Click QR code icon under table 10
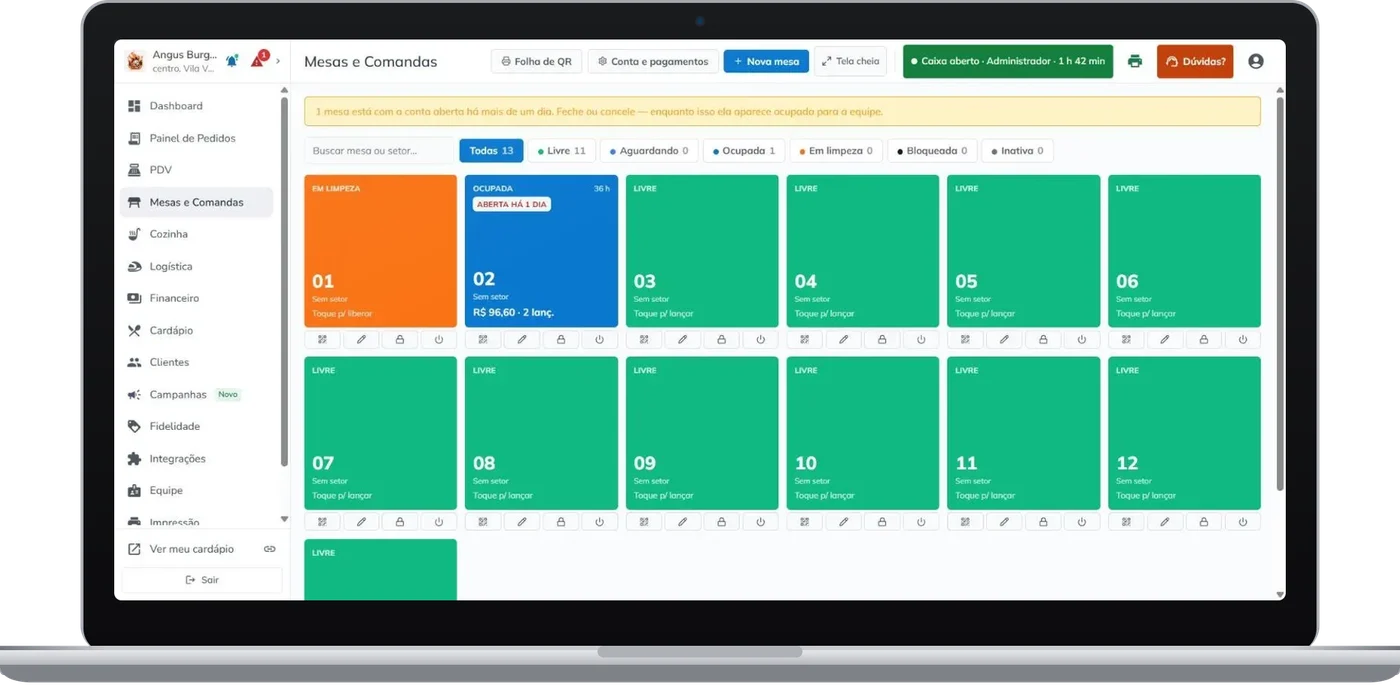This screenshot has height=697, width=1400. (x=805, y=522)
